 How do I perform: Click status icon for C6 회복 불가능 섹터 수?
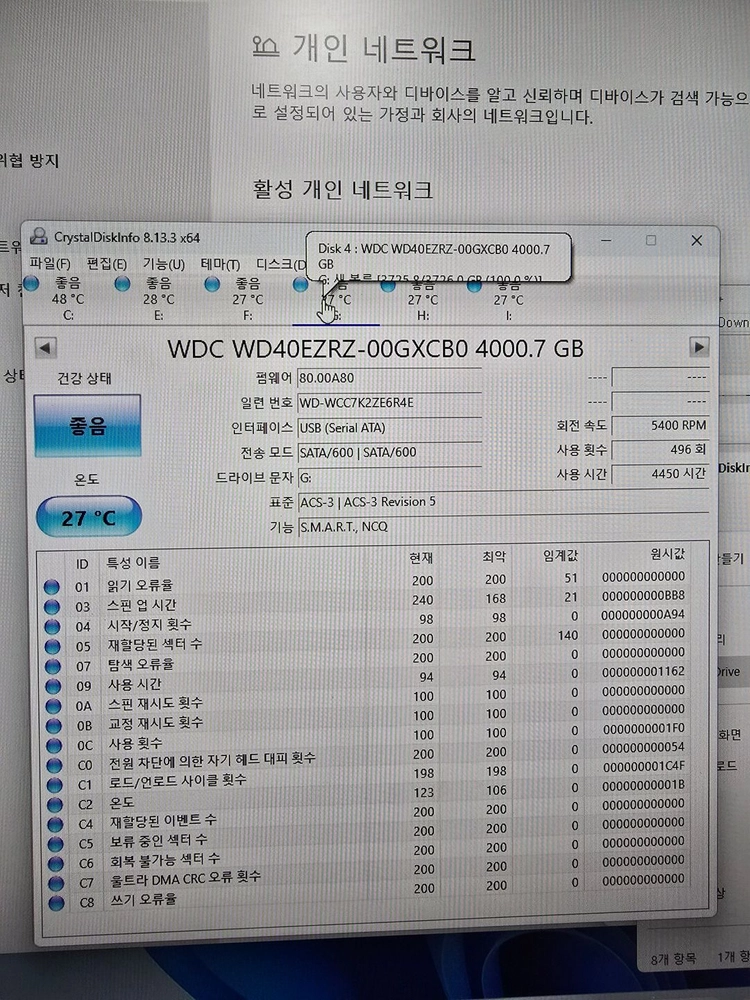pyautogui.click(x=56, y=864)
